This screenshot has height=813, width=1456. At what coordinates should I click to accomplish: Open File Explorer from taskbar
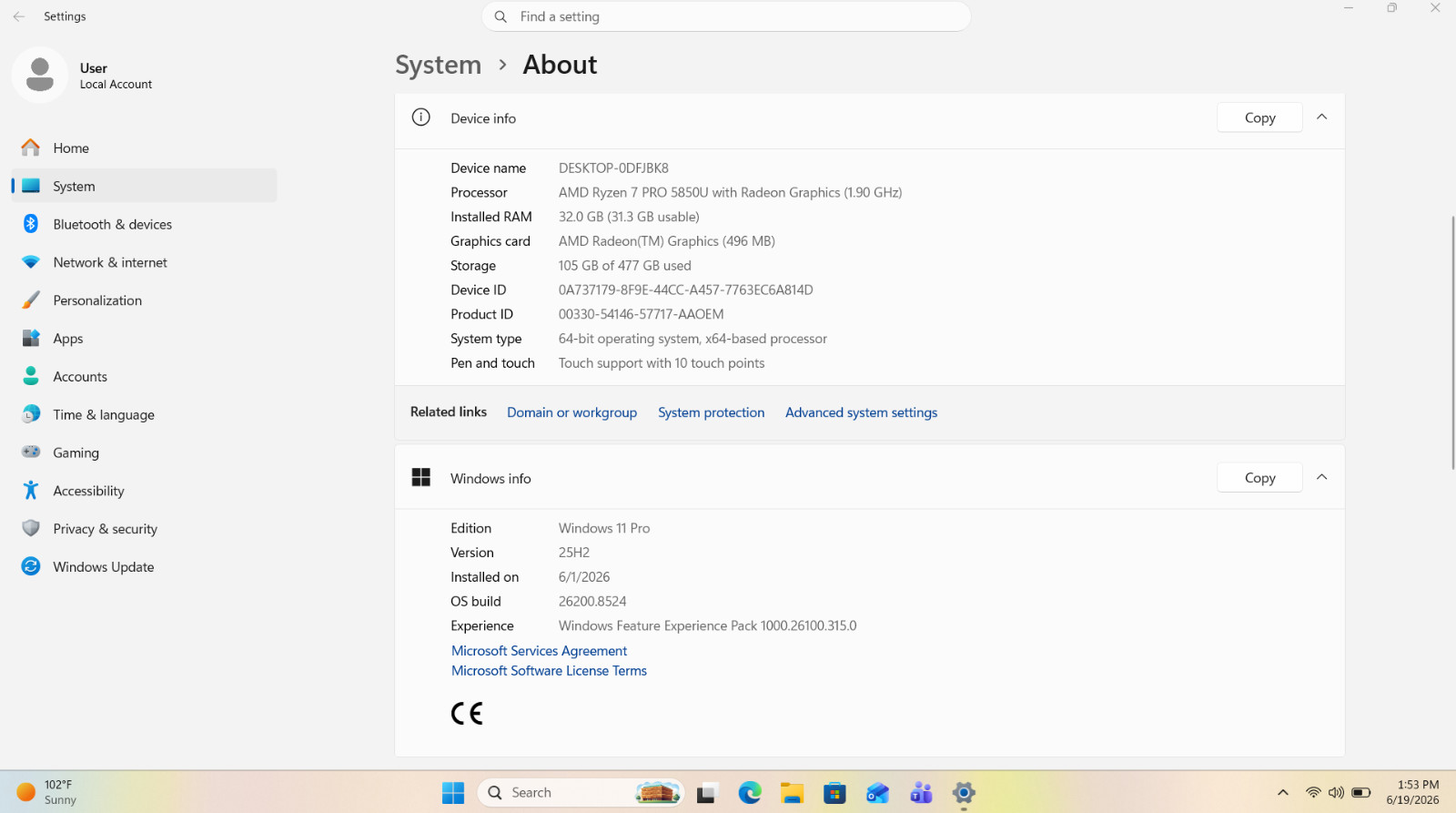(792, 793)
